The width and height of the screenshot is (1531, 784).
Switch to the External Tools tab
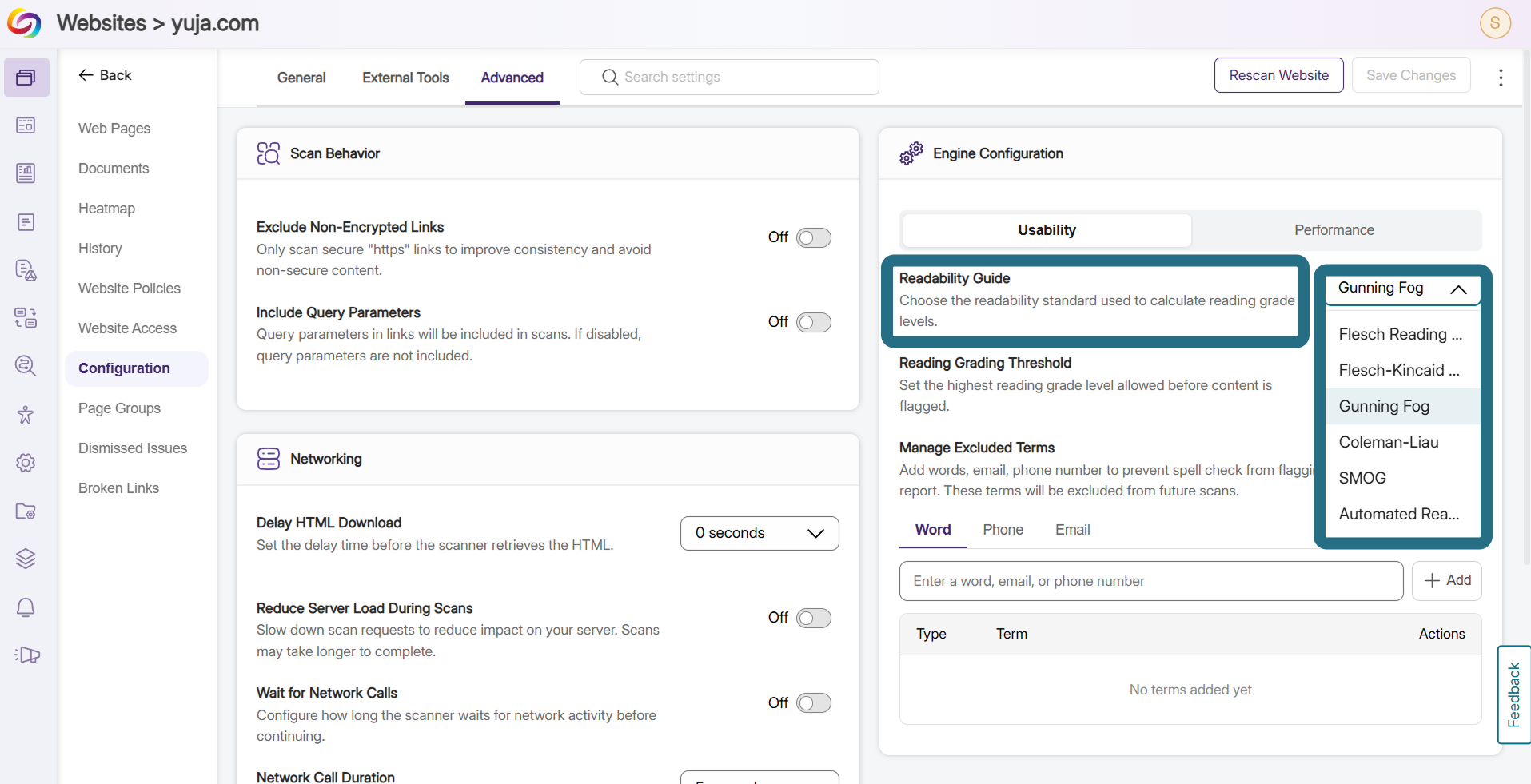point(405,78)
